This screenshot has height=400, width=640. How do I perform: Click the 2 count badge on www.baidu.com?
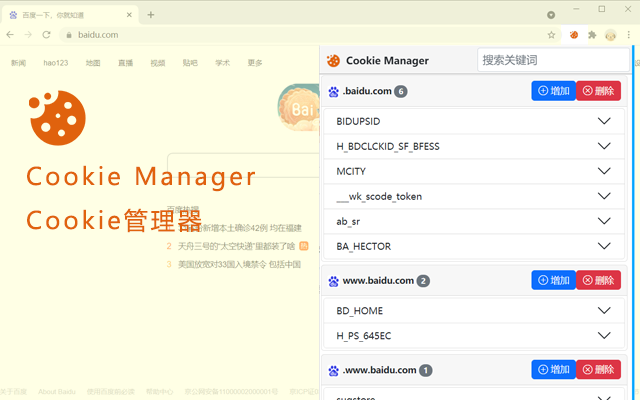[x=423, y=281]
